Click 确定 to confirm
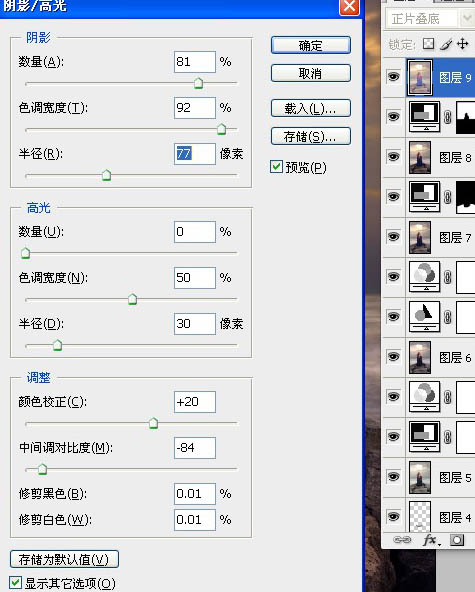475x592 pixels. (x=311, y=45)
